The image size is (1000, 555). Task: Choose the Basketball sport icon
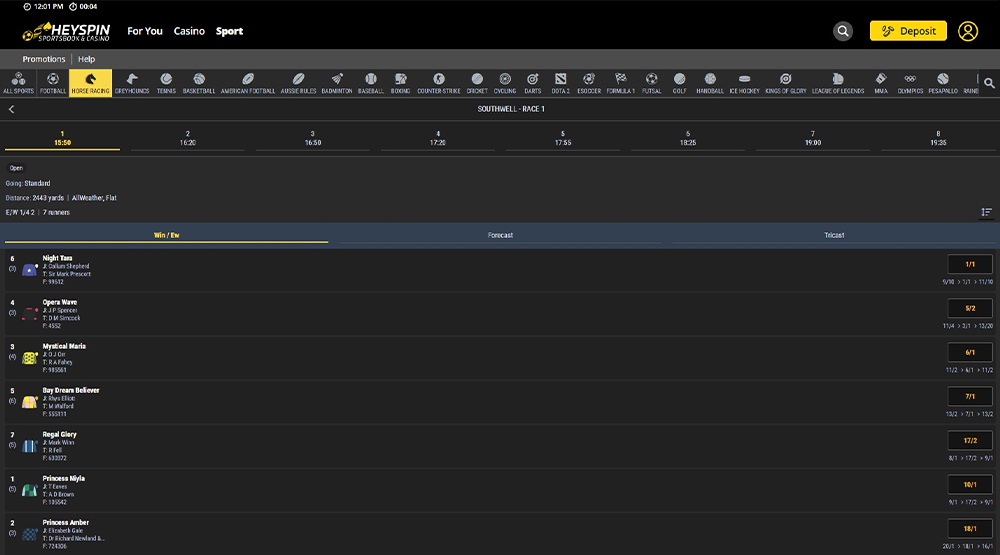click(x=199, y=83)
